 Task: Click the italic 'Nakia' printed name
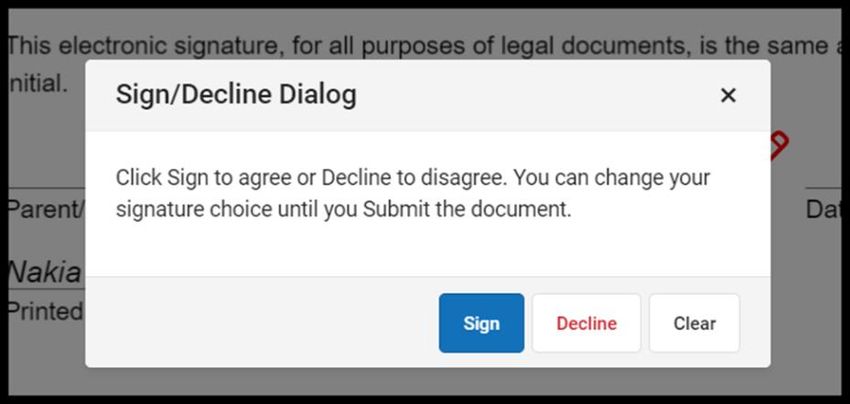(44, 273)
